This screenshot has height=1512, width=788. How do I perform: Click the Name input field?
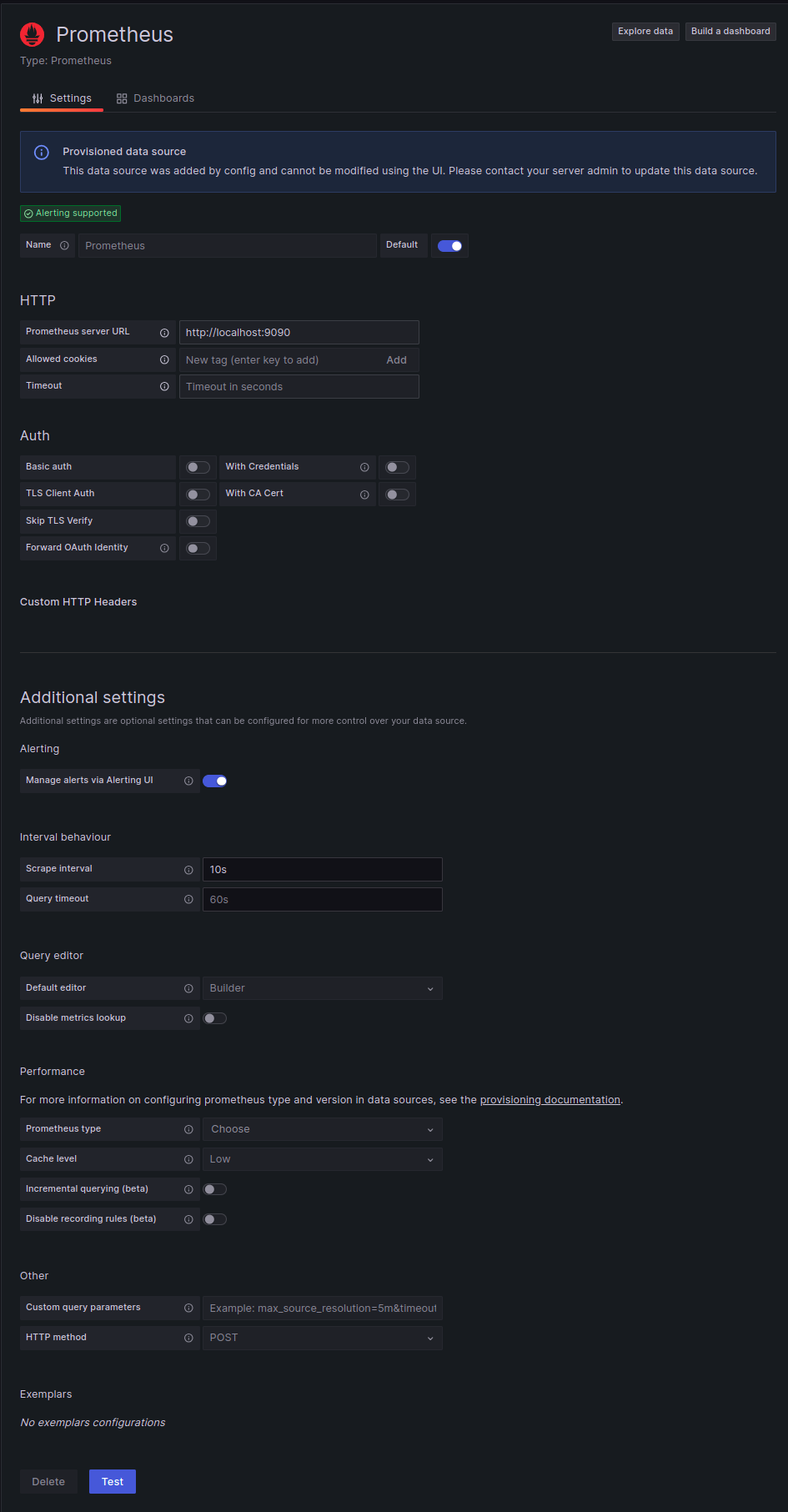(x=228, y=246)
